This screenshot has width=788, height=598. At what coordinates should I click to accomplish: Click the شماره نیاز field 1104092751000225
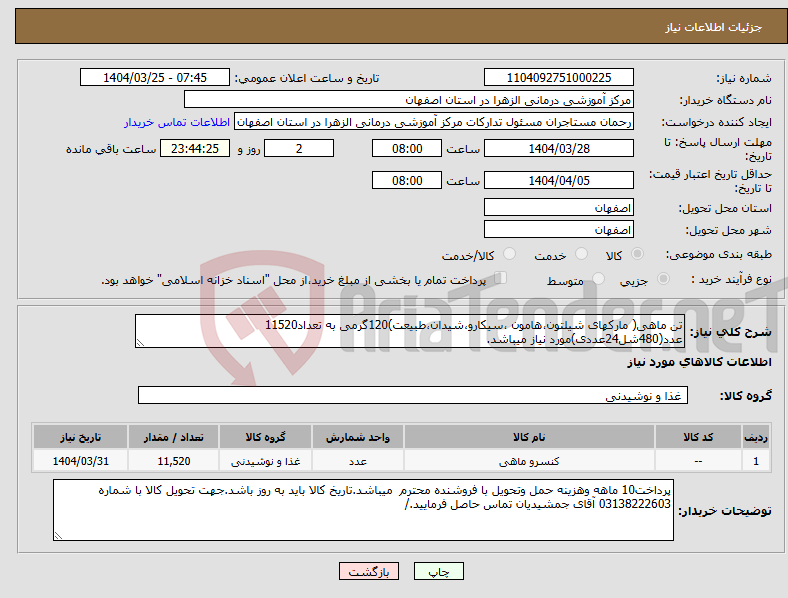click(558, 77)
